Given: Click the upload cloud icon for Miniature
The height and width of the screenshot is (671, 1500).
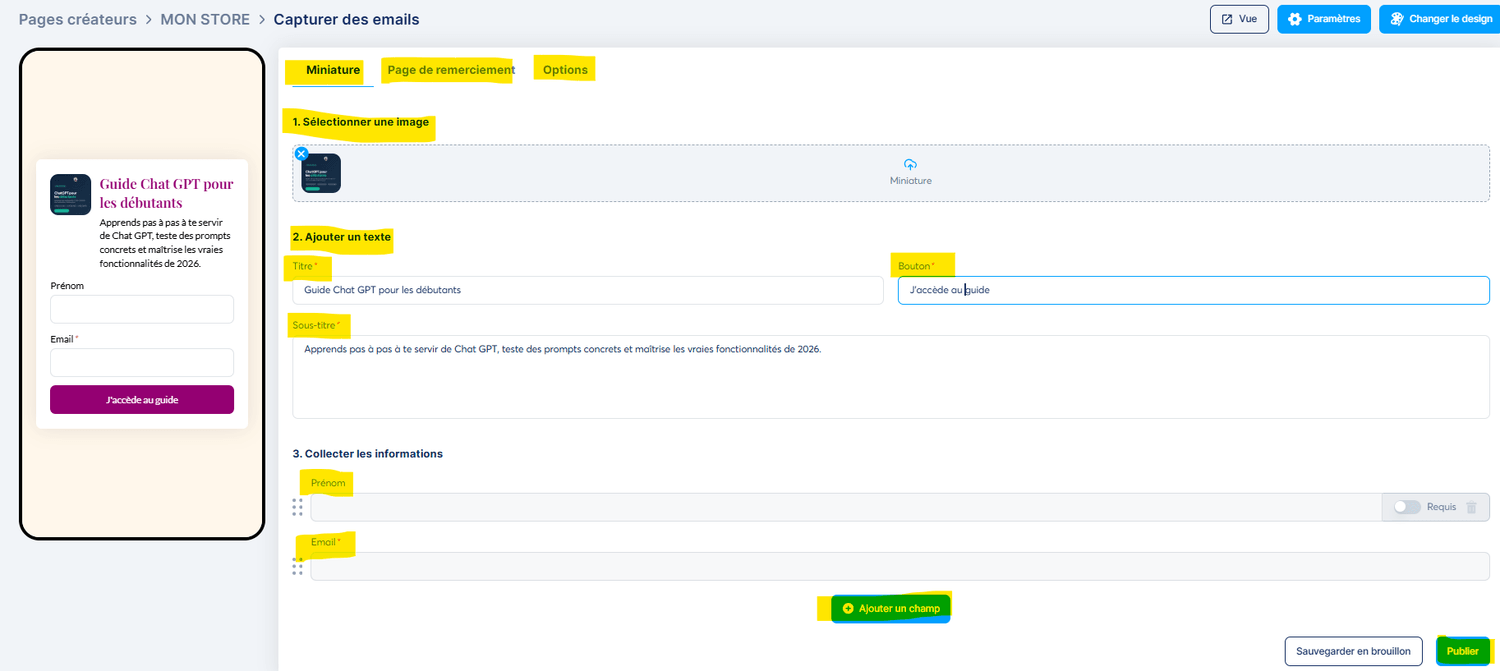Looking at the screenshot, I should [910, 164].
